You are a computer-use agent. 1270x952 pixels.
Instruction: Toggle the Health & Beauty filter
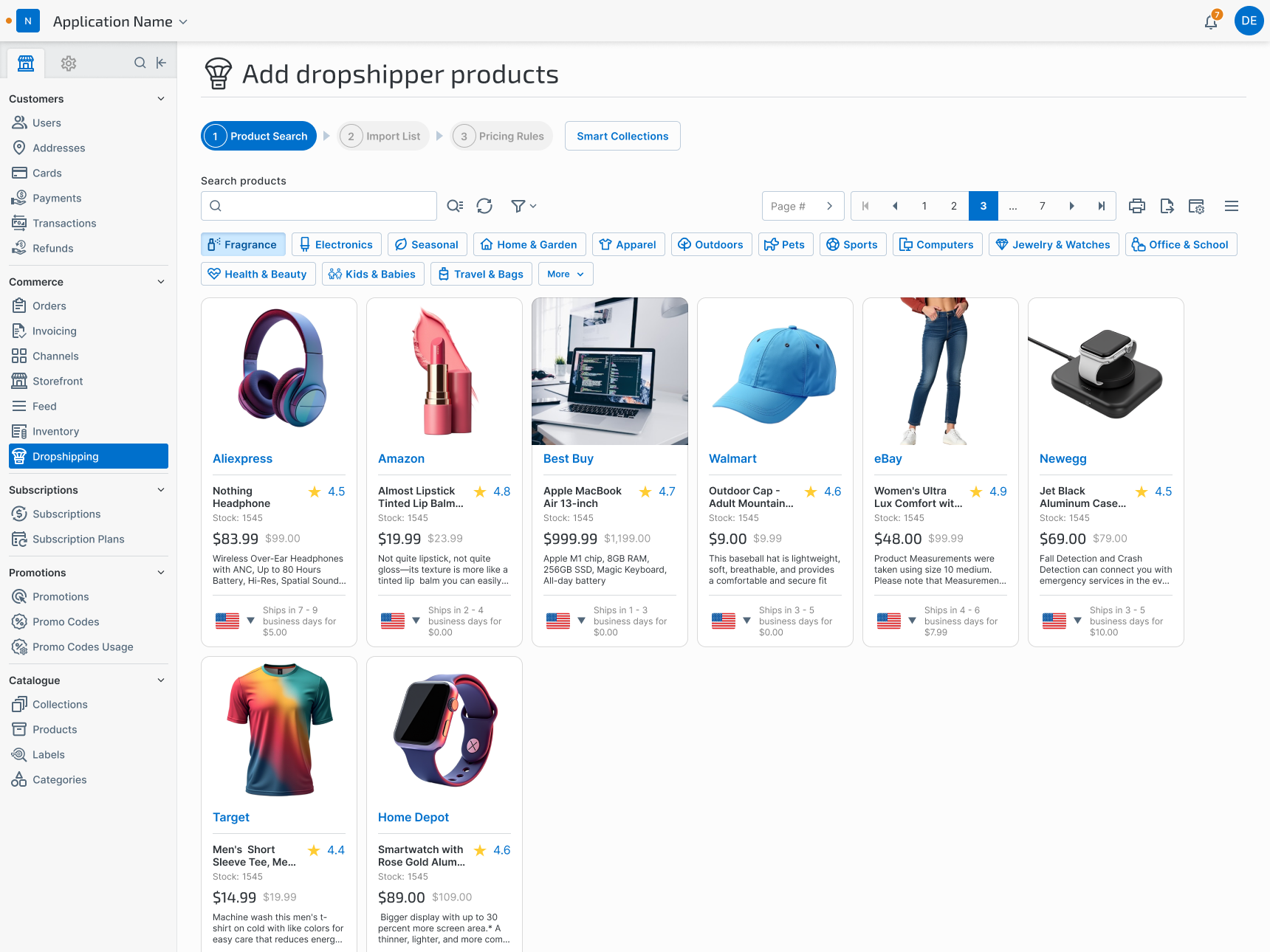click(258, 274)
